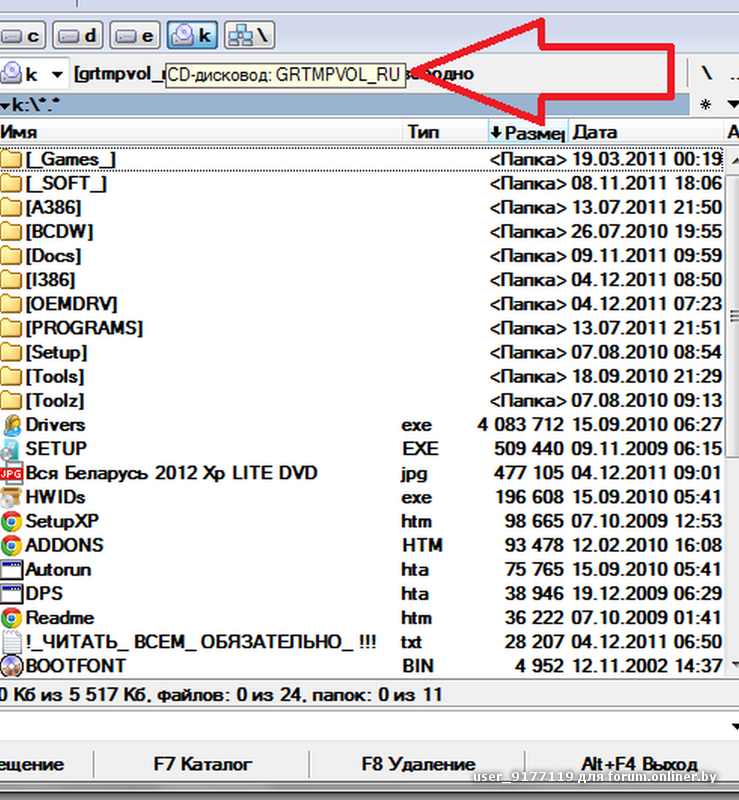The height and width of the screenshot is (800, 739).
Task: Select Drivers exe file icon
Action: [x=11, y=425]
